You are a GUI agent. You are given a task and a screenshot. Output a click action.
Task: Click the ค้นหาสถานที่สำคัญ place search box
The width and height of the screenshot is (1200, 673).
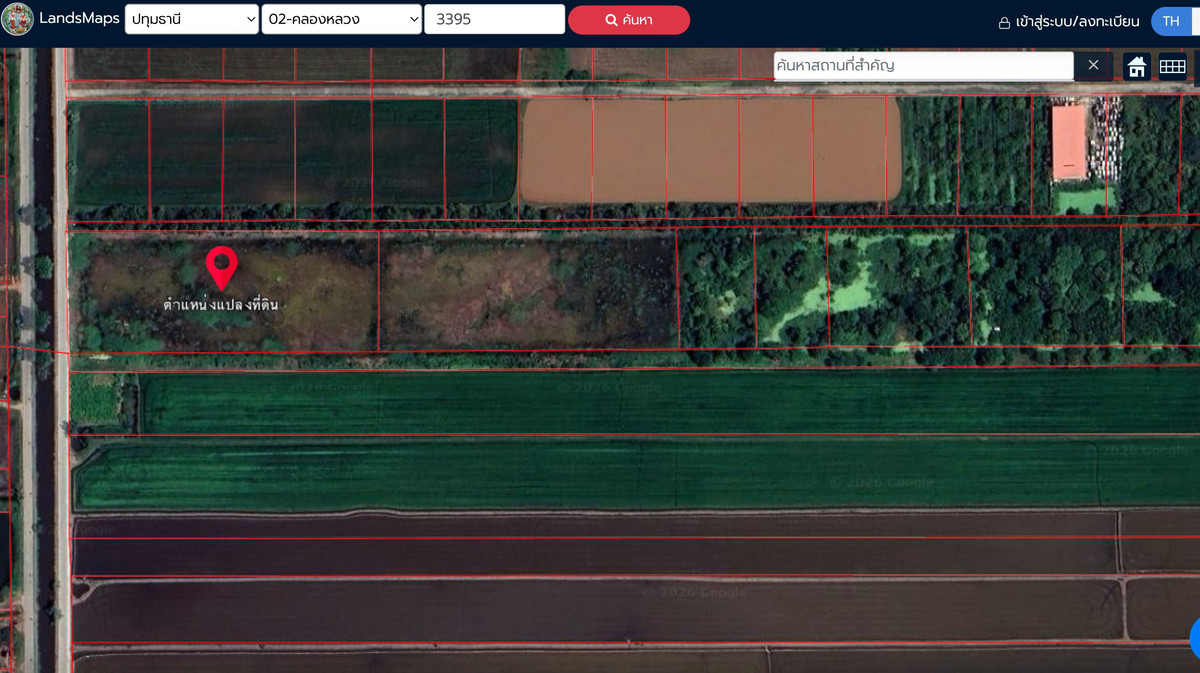pos(922,65)
